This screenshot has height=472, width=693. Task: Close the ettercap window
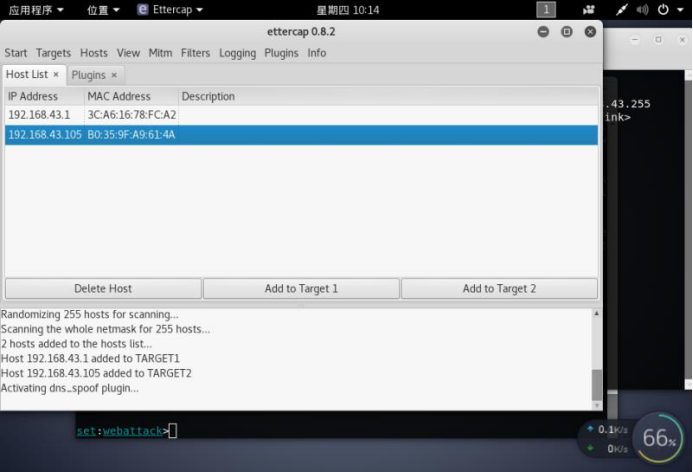click(x=590, y=32)
